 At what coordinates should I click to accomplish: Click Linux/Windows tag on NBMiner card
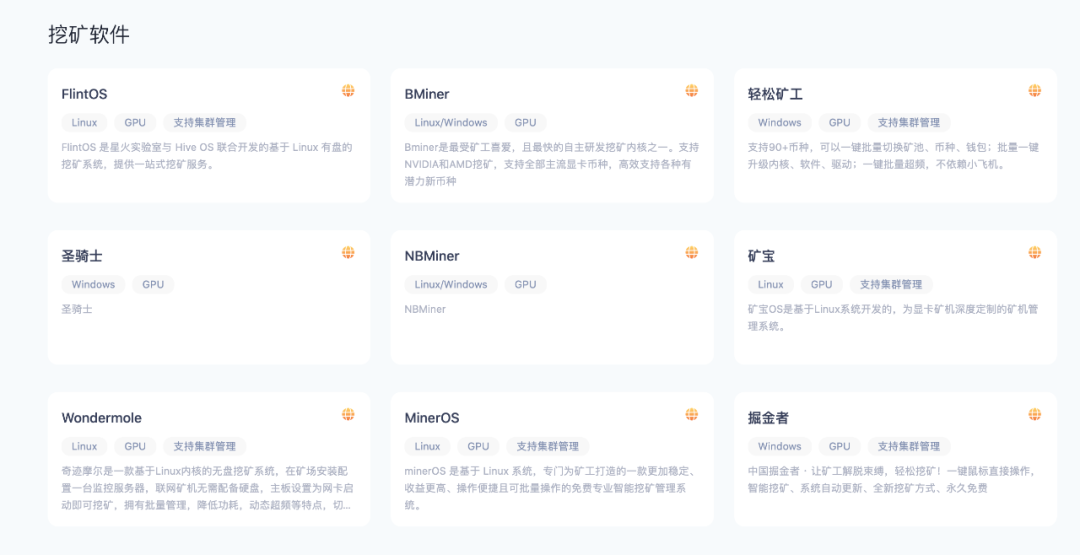[451, 284]
